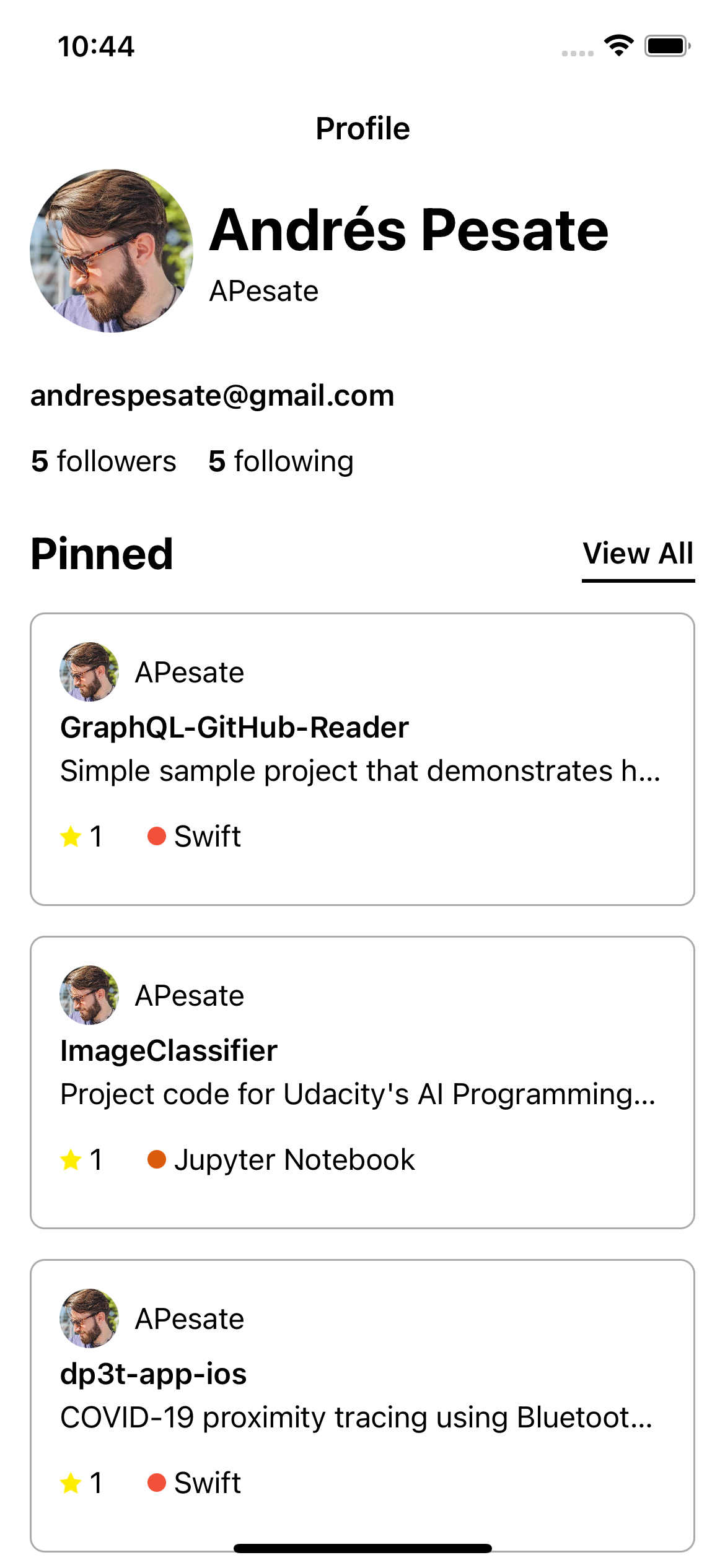Tap the 5 followers count
The height and width of the screenshot is (1568, 725).
pos(103,461)
